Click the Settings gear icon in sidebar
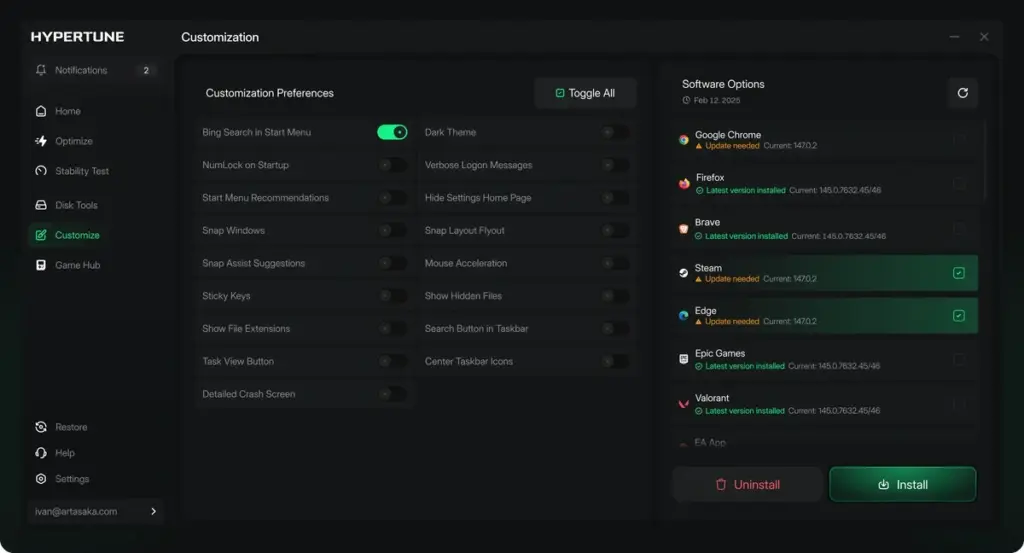The height and width of the screenshot is (553, 1024). (41, 479)
